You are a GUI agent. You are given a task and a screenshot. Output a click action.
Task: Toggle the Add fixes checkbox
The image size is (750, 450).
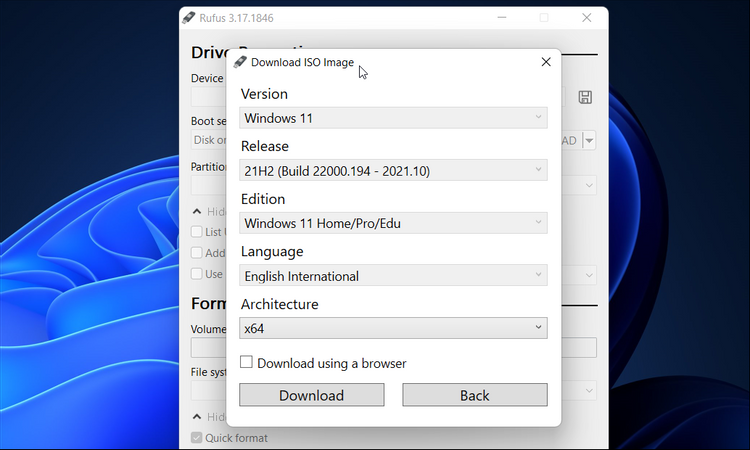pyautogui.click(x=197, y=253)
